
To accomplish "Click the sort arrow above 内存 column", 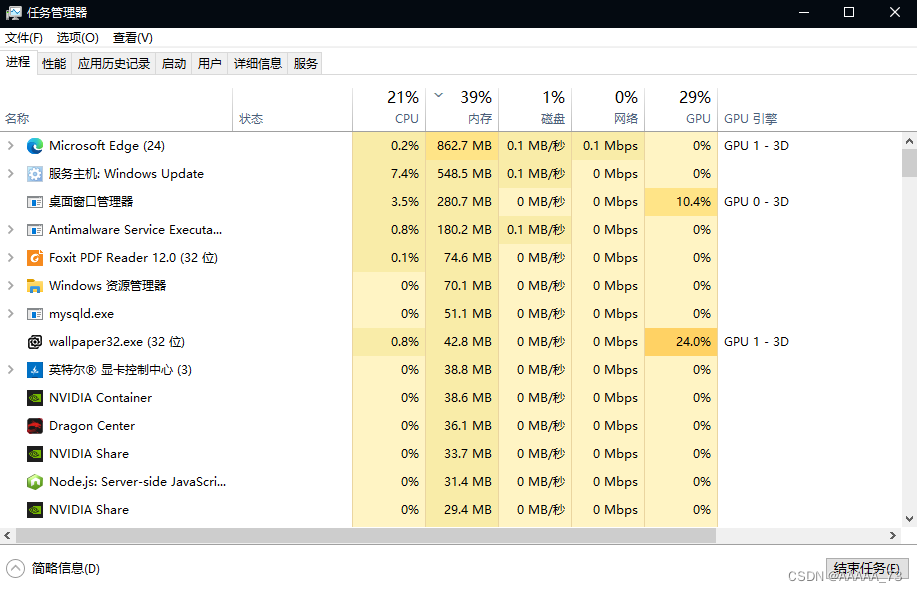I will pyautogui.click(x=439, y=95).
